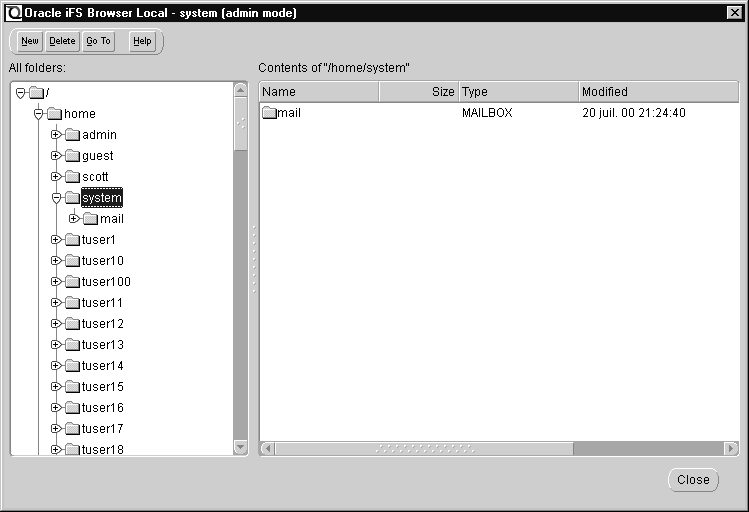Expand the scott folder node
Viewport: 749px width, 512px height.
click(56, 177)
